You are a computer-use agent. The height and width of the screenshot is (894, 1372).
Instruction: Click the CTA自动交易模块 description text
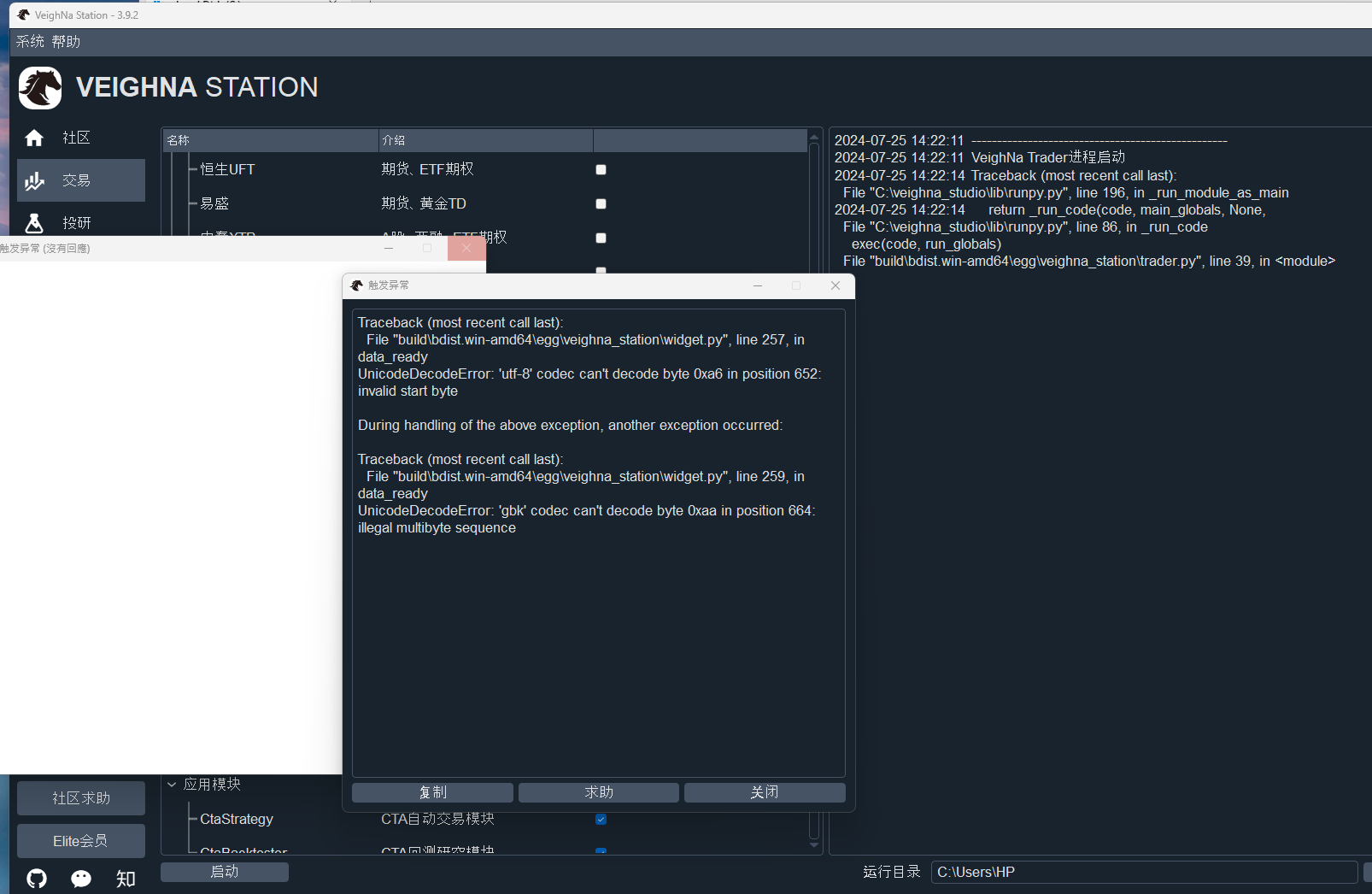tap(437, 819)
